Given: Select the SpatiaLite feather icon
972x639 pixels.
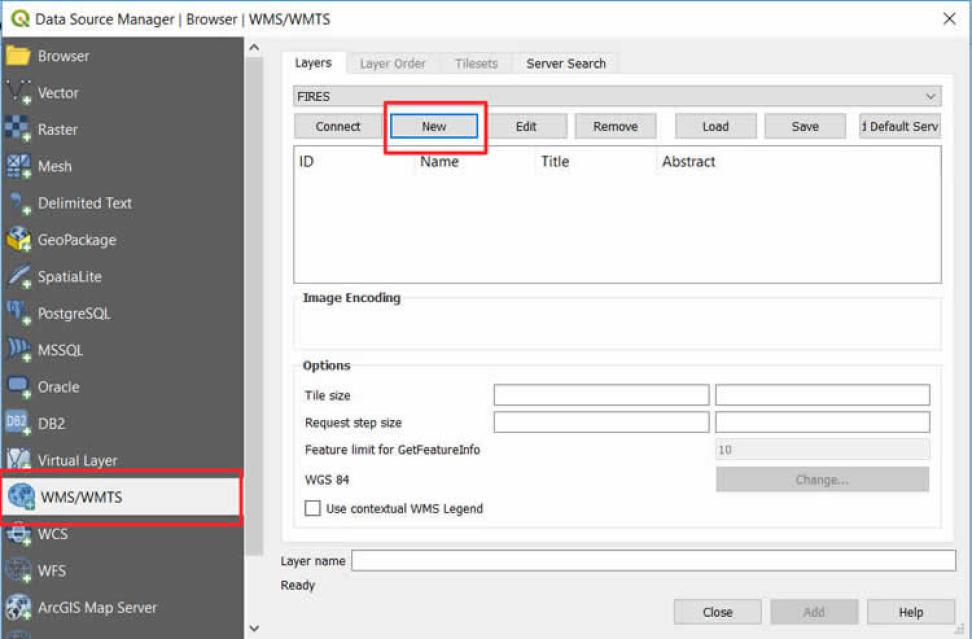Looking at the screenshot, I should pyautogui.click(x=19, y=276).
